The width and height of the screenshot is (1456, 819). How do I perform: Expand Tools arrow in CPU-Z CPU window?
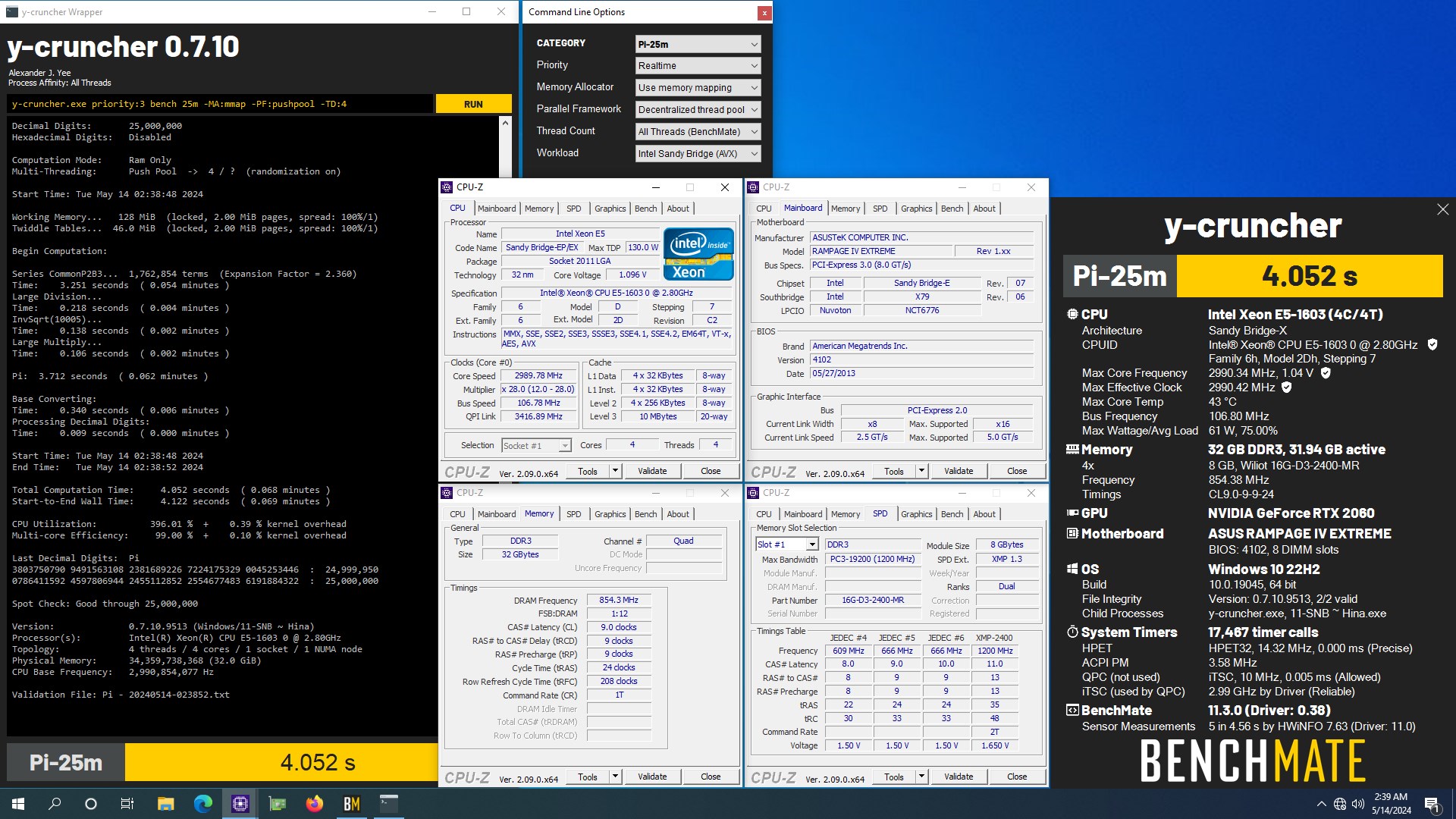[615, 471]
